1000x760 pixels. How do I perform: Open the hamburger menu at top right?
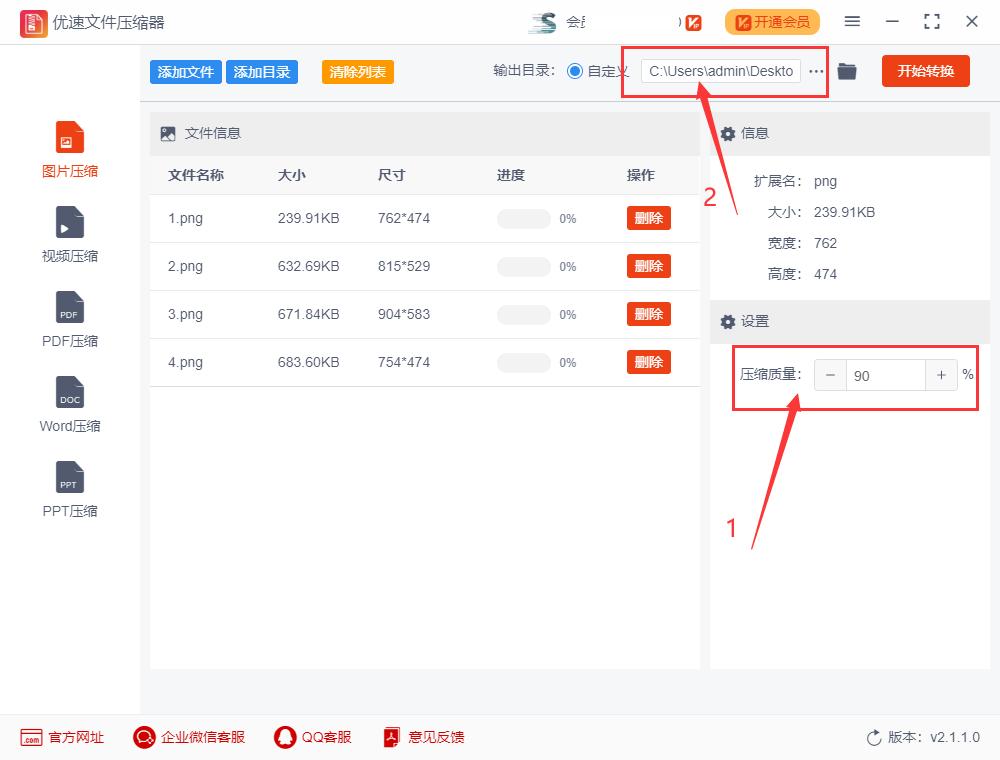[853, 21]
